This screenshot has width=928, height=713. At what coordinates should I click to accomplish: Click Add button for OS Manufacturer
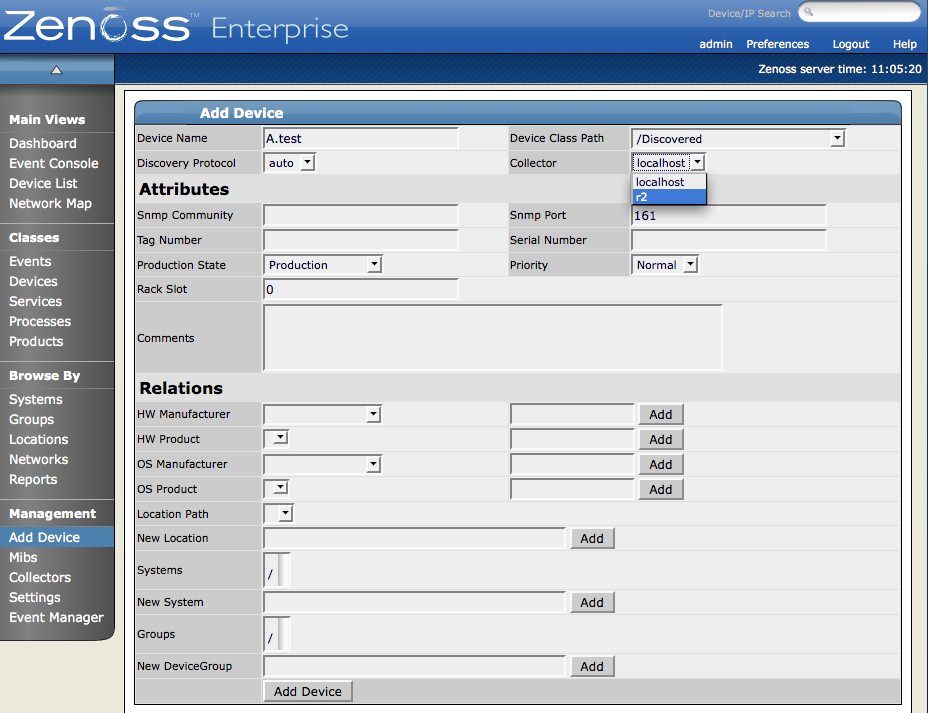(660, 464)
